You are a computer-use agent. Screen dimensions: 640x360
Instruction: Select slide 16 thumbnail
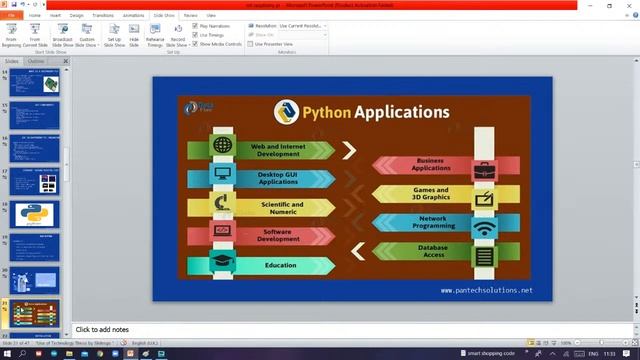pyautogui.click(x=34, y=149)
